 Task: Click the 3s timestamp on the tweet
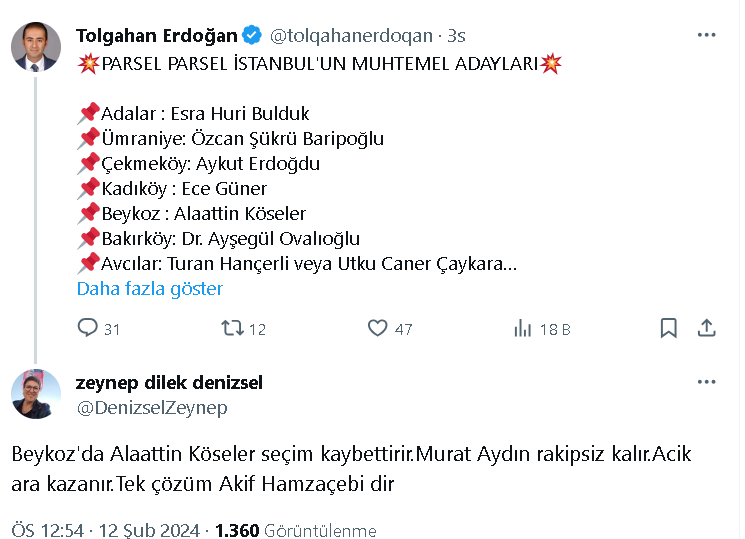click(456, 36)
